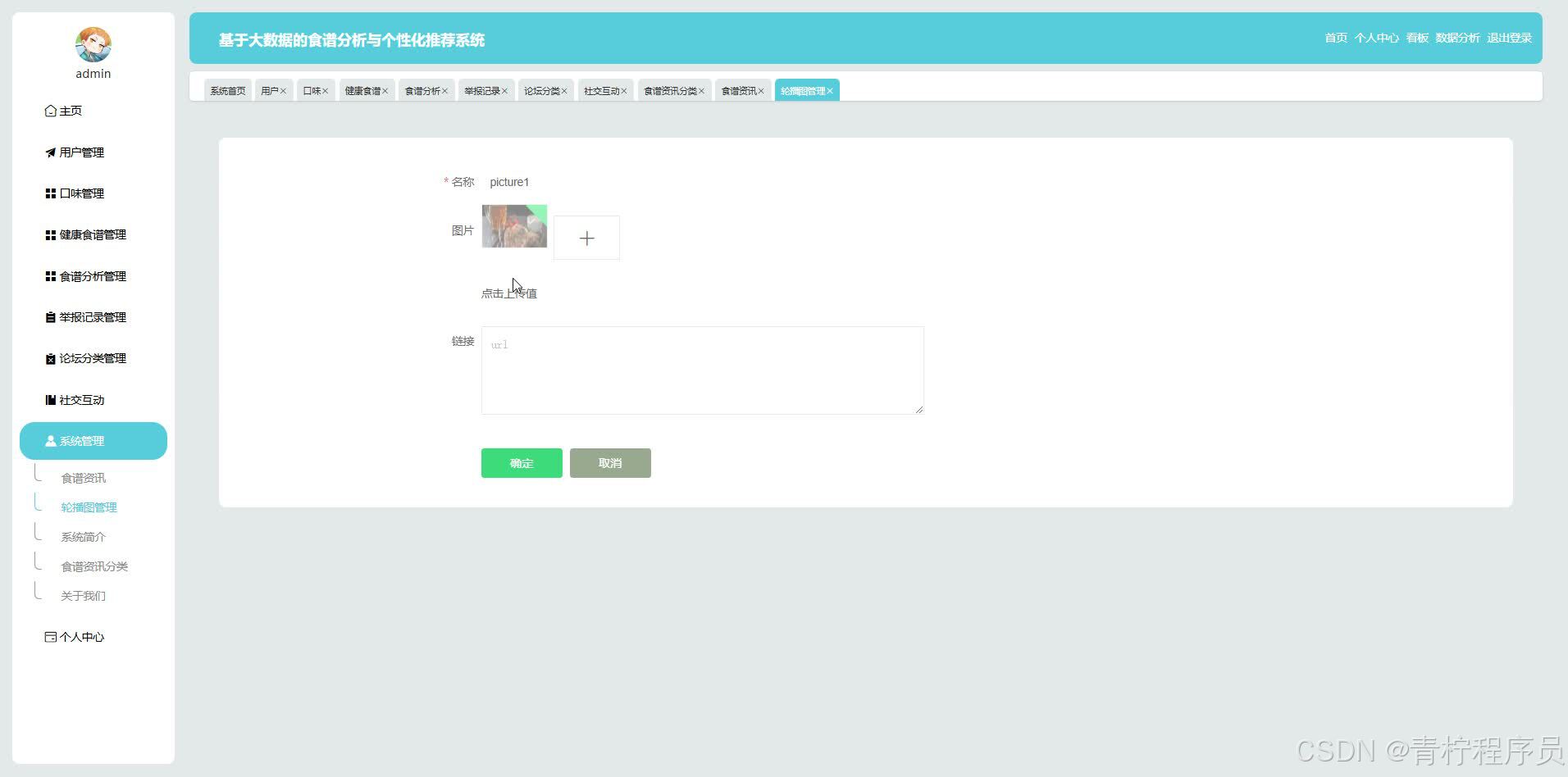Click the card icon for 个人中心
Screen dimensions: 1568x777
[x=50, y=637]
